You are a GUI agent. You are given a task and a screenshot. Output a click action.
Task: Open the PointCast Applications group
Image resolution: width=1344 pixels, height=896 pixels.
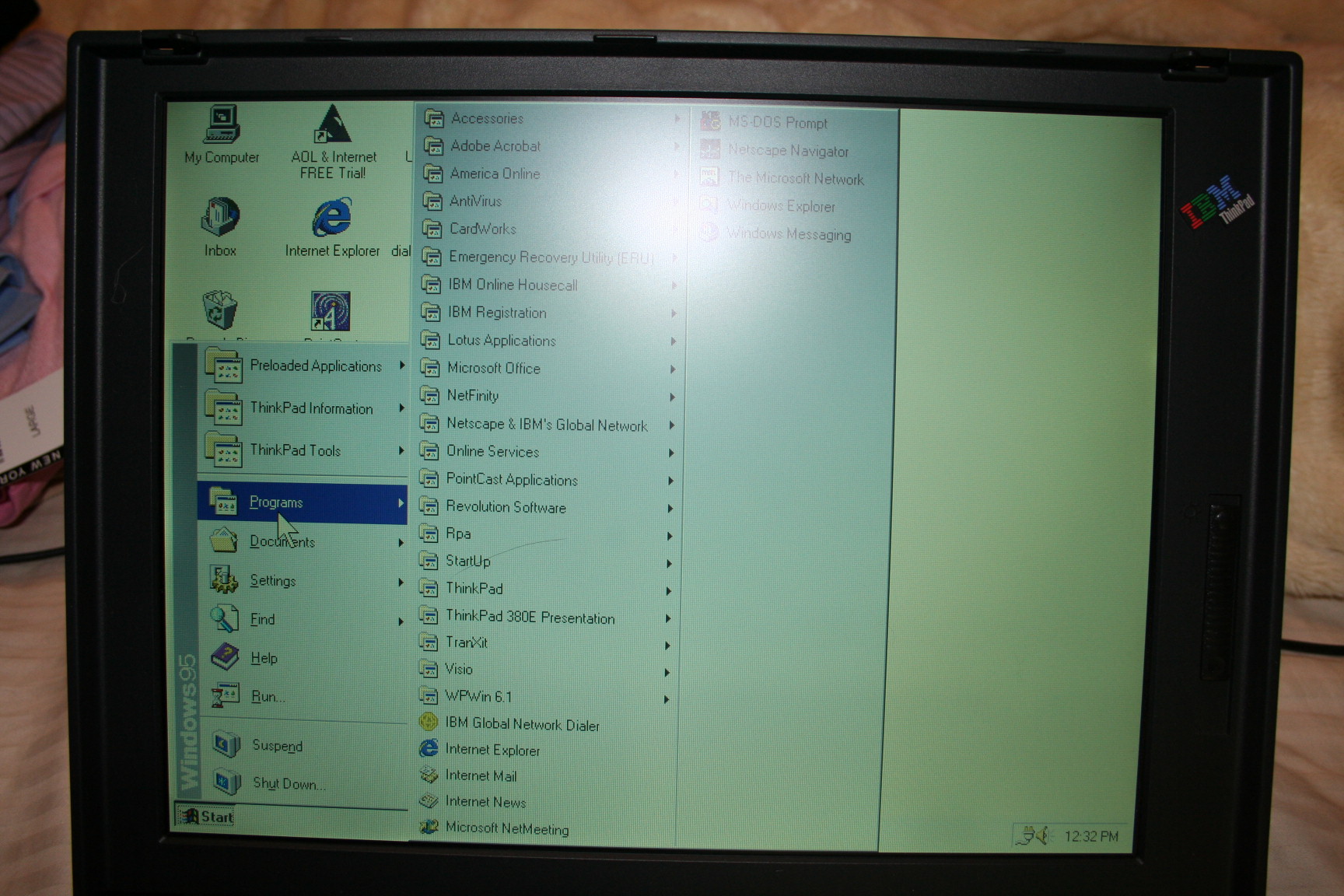click(547, 479)
